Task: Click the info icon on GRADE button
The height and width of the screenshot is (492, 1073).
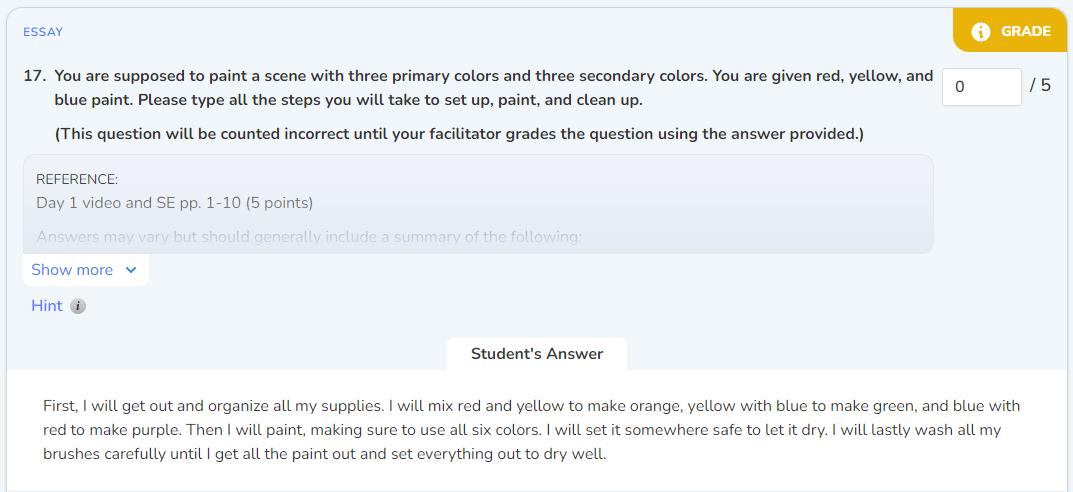Action: (x=981, y=31)
